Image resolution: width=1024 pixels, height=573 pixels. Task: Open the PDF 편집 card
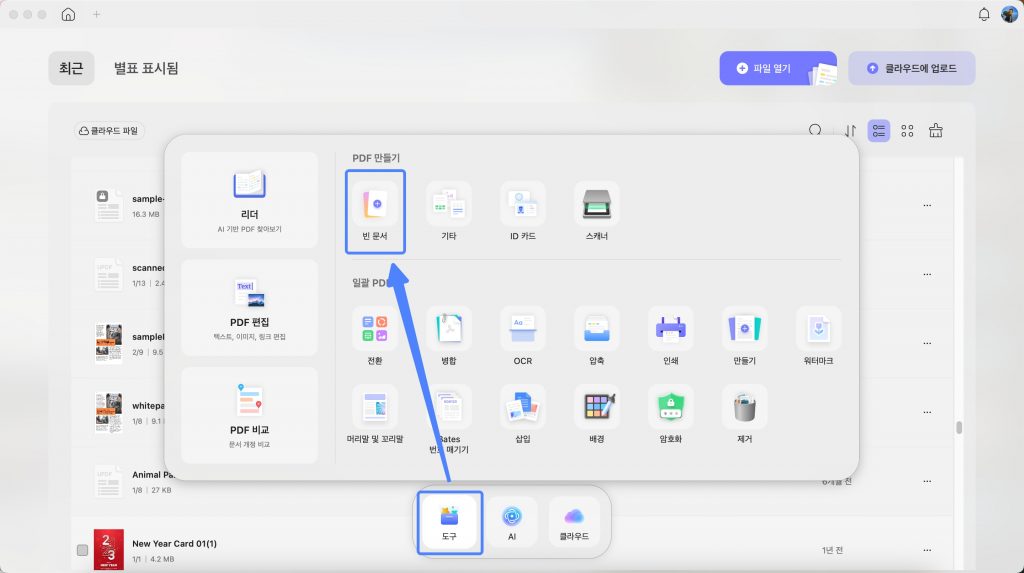click(x=249, y=308)
